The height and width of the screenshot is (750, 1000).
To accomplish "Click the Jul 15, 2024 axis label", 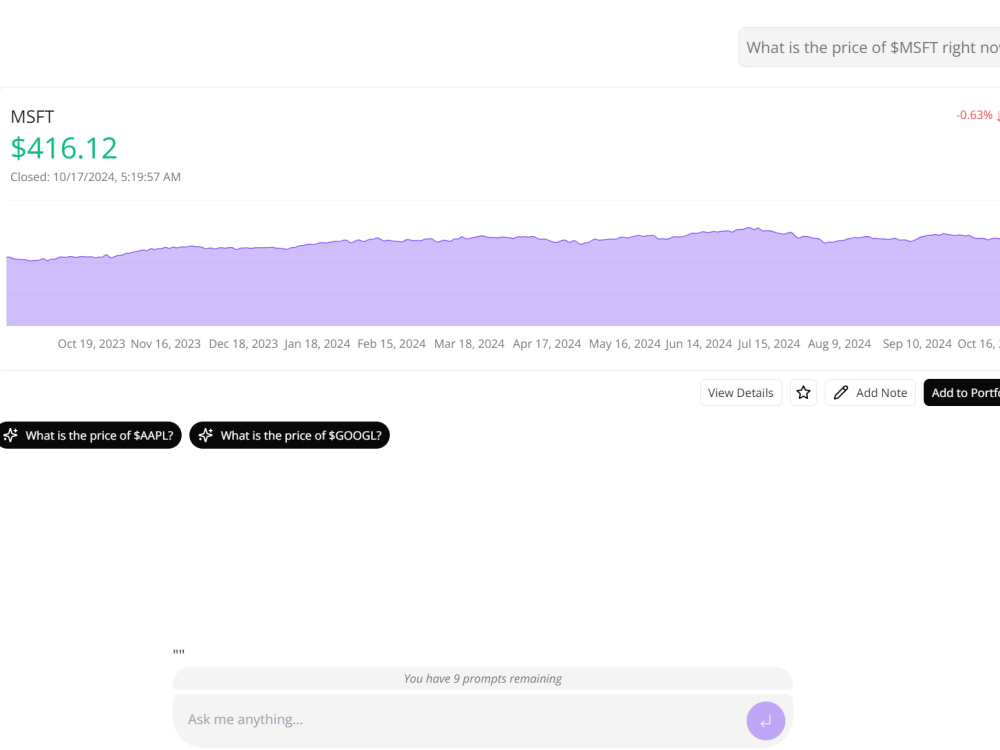I will (x=769, y=344).
